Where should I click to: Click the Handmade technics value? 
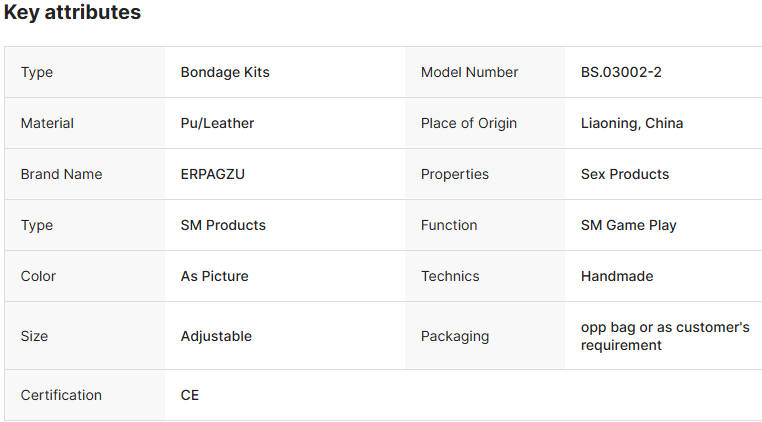(617, 276)
